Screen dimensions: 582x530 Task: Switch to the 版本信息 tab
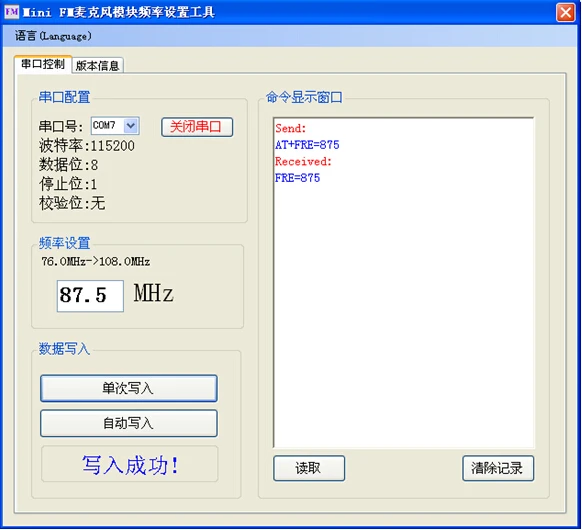click(97, 66)
